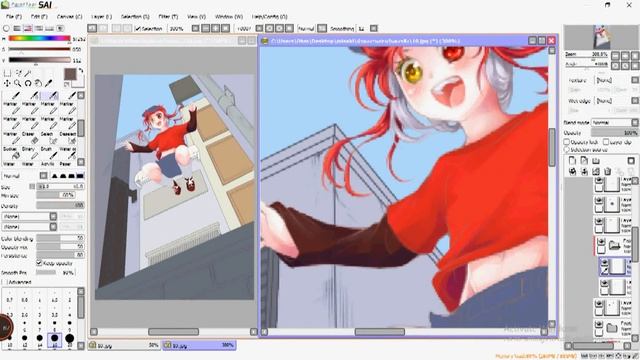Toggle the Keep opacity checkbox
This screenshot has width=640, height=360.
39,263
